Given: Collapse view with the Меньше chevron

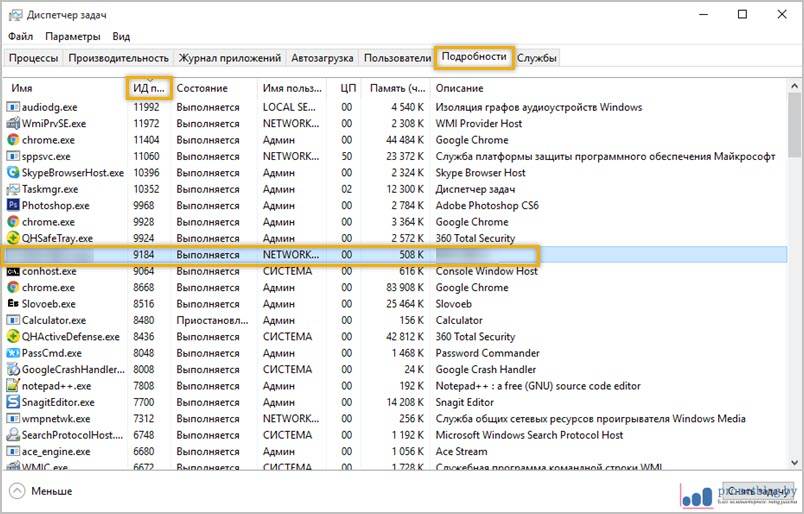Looking at the screenshot, I should click(x=17, y=491).
